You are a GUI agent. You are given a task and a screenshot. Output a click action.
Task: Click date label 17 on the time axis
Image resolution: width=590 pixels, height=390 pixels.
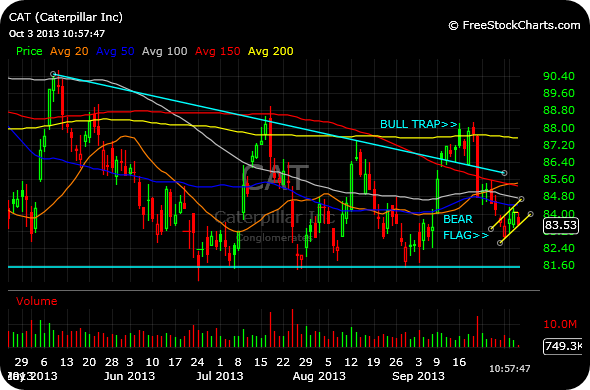pyautogui.click(x=175, y=362)
